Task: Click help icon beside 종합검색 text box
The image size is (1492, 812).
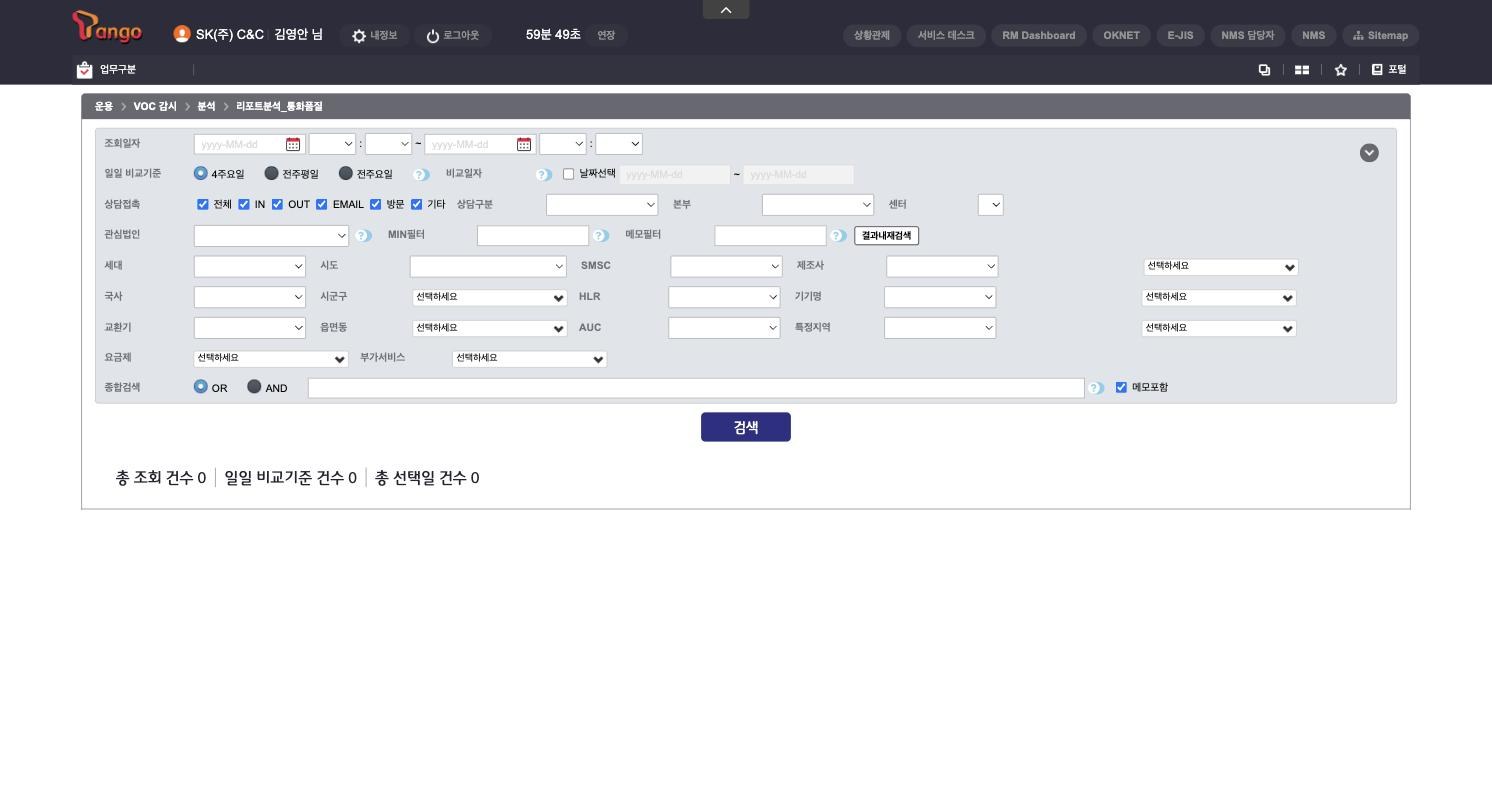Action: [x=1096, y=388]
